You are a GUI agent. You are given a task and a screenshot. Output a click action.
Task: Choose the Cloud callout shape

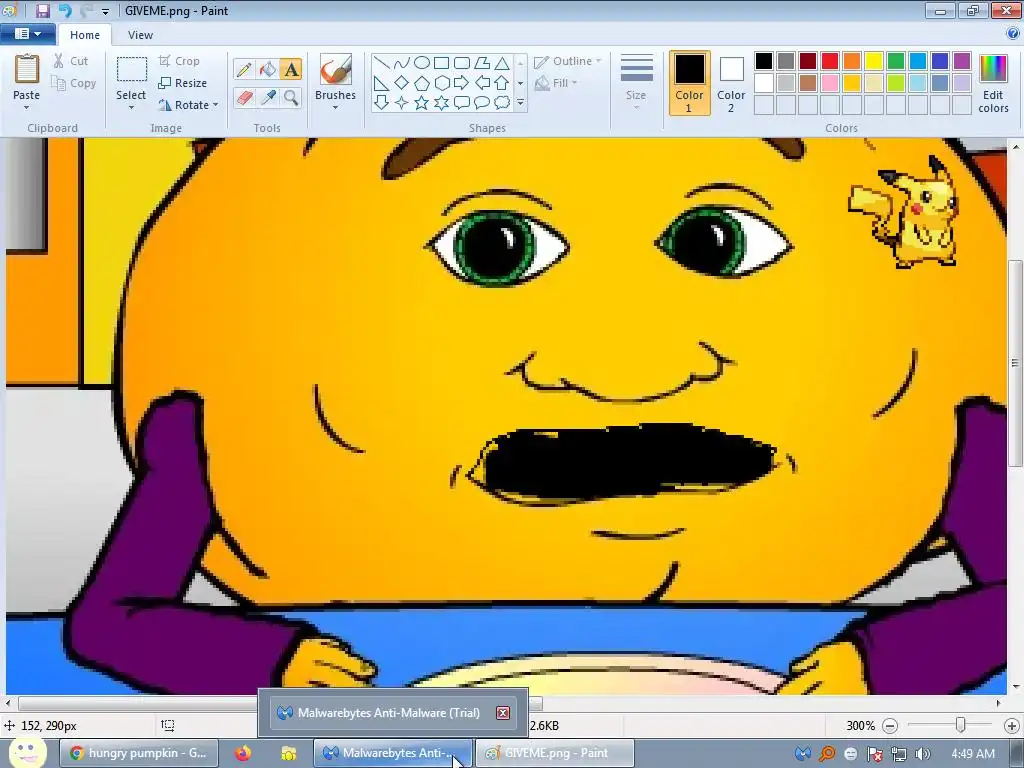(x=502, y=103)
